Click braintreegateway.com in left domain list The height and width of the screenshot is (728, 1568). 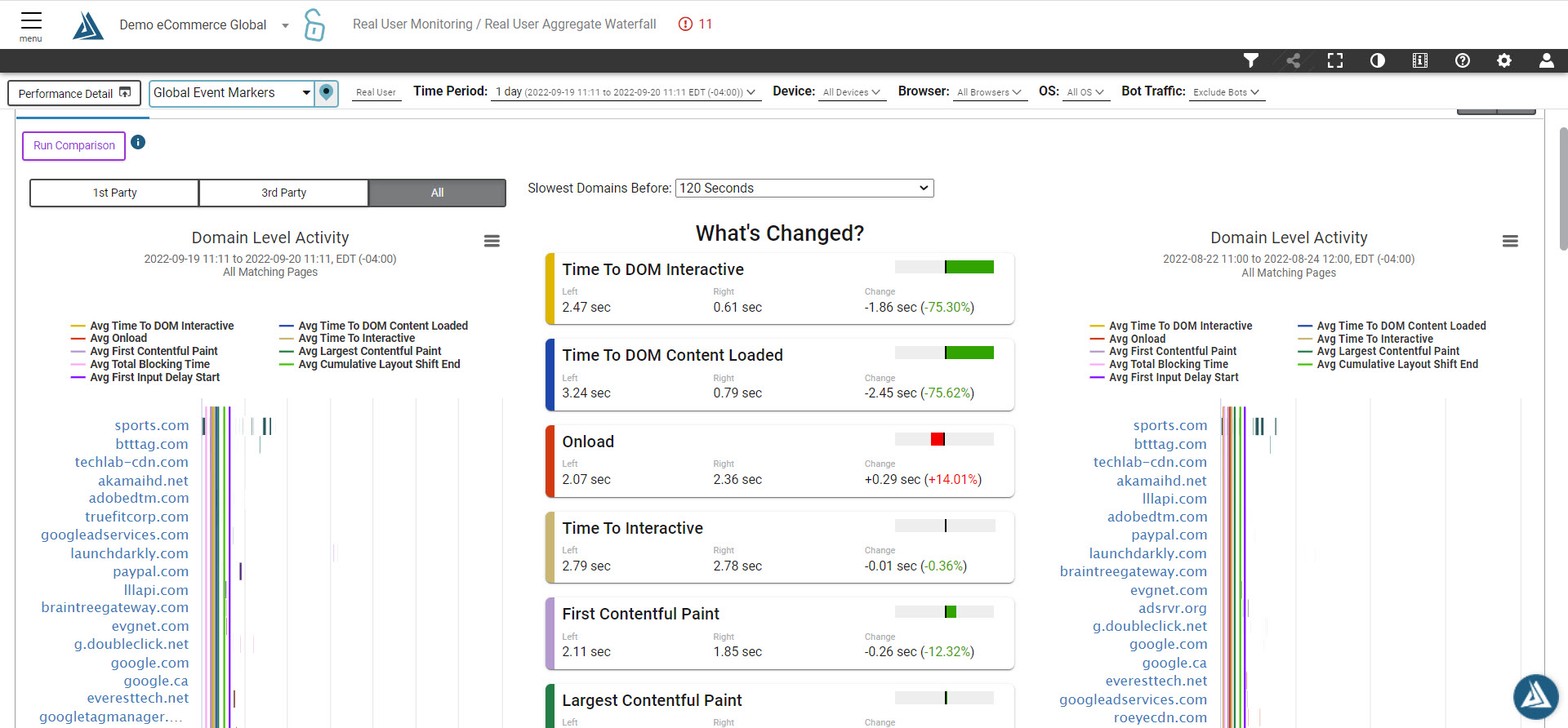[x=115, y=607]
